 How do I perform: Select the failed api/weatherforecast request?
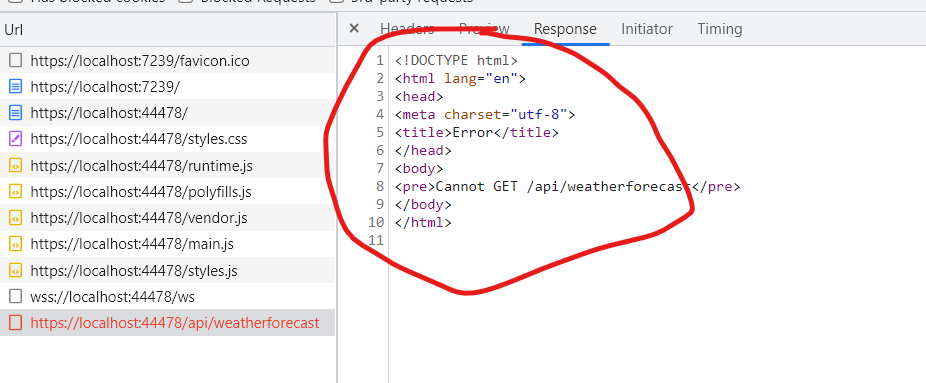click(167, 323)
